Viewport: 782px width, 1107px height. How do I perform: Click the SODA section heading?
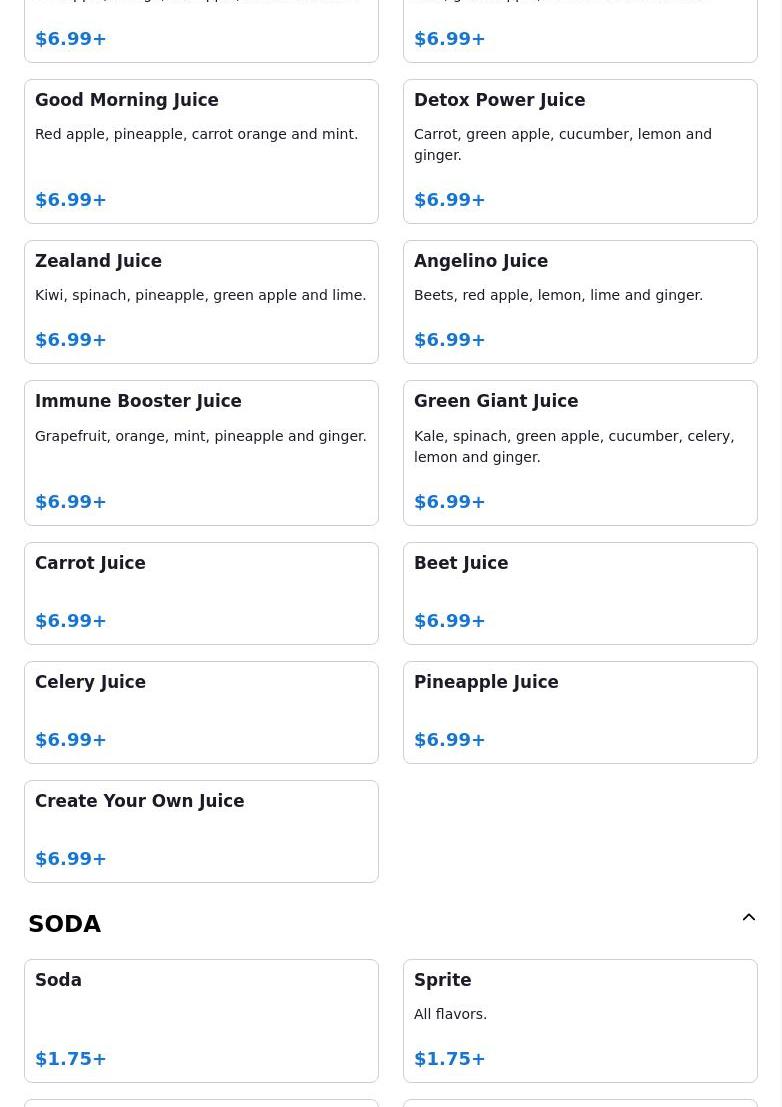(x=65, y=924)
